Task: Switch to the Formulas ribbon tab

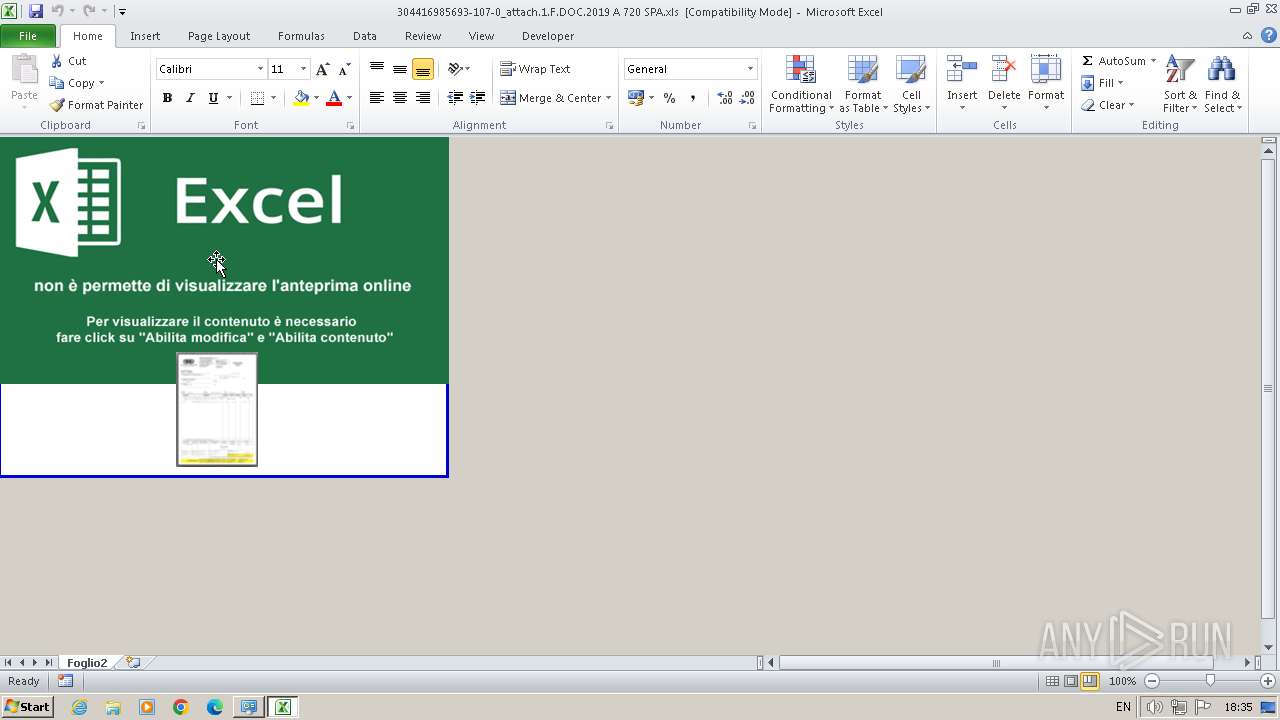Action: [301, 36]
